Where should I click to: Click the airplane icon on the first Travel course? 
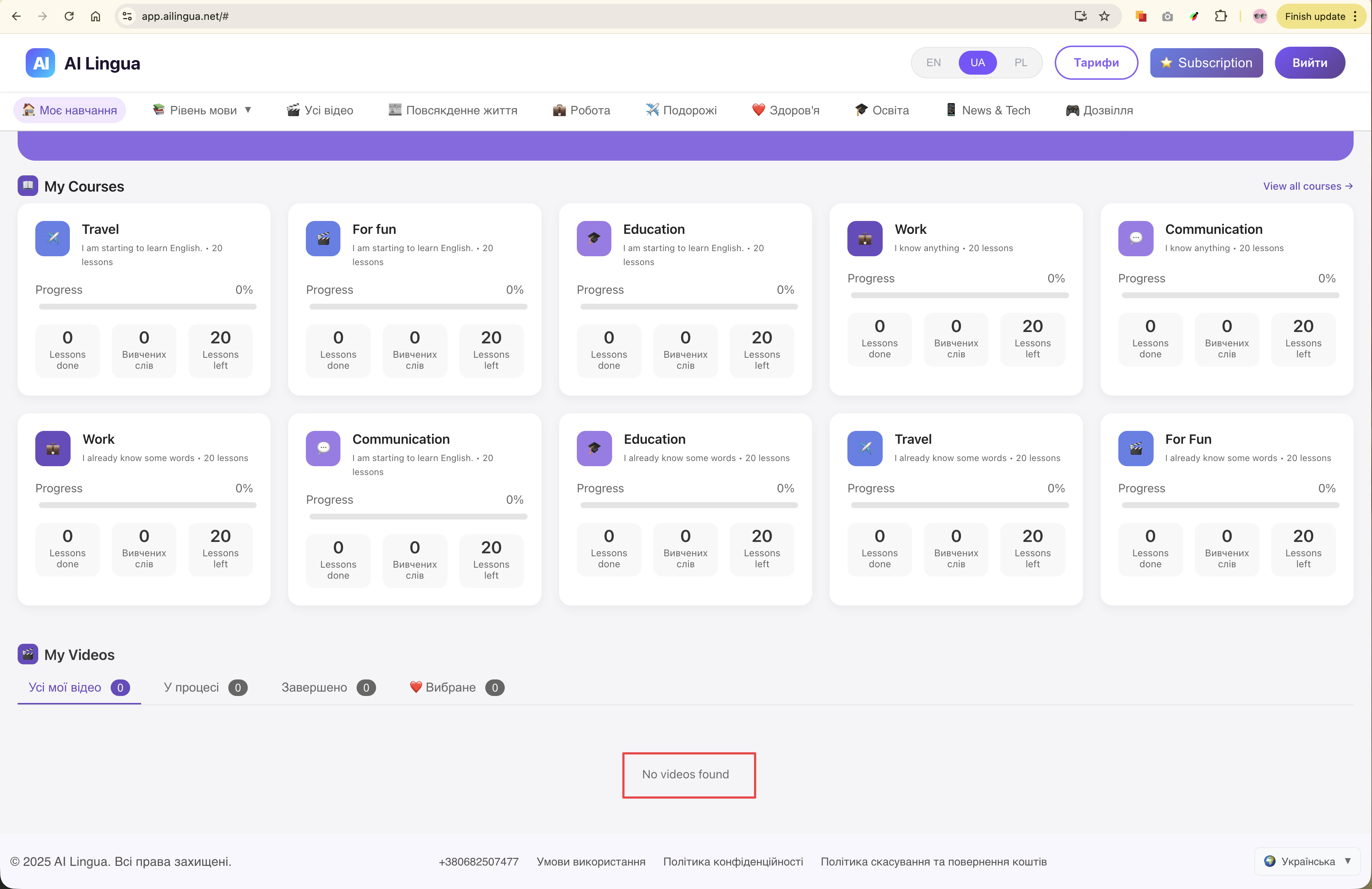tap(53, 238)
